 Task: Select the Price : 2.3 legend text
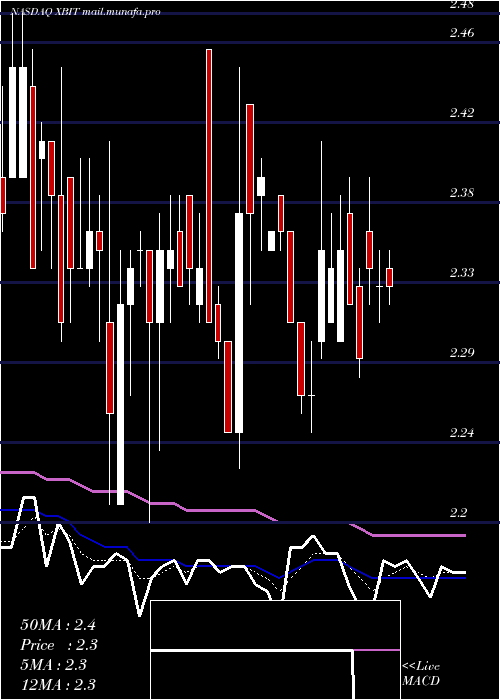pos(59,645)
